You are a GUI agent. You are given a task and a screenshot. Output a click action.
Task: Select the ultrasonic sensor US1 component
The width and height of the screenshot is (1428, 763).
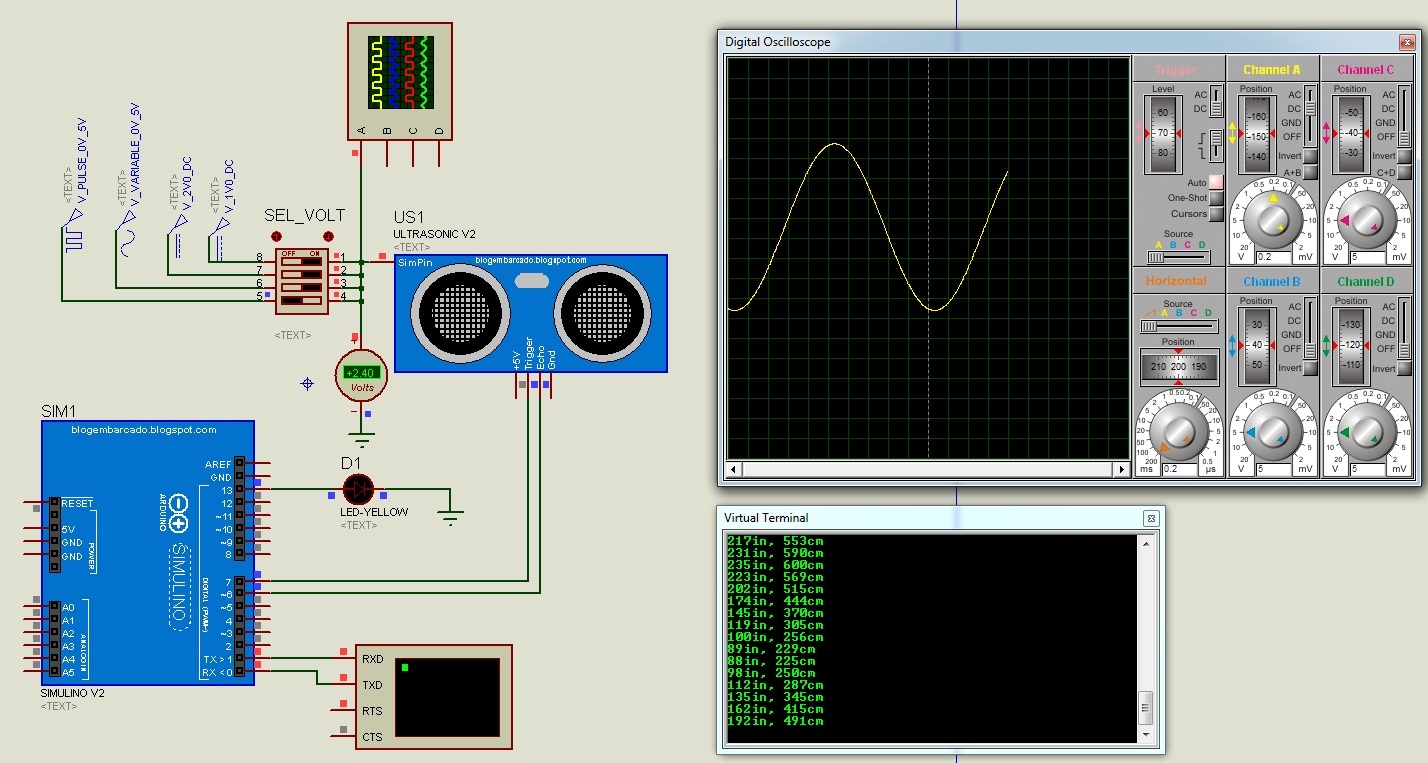(x=530, y=313)
